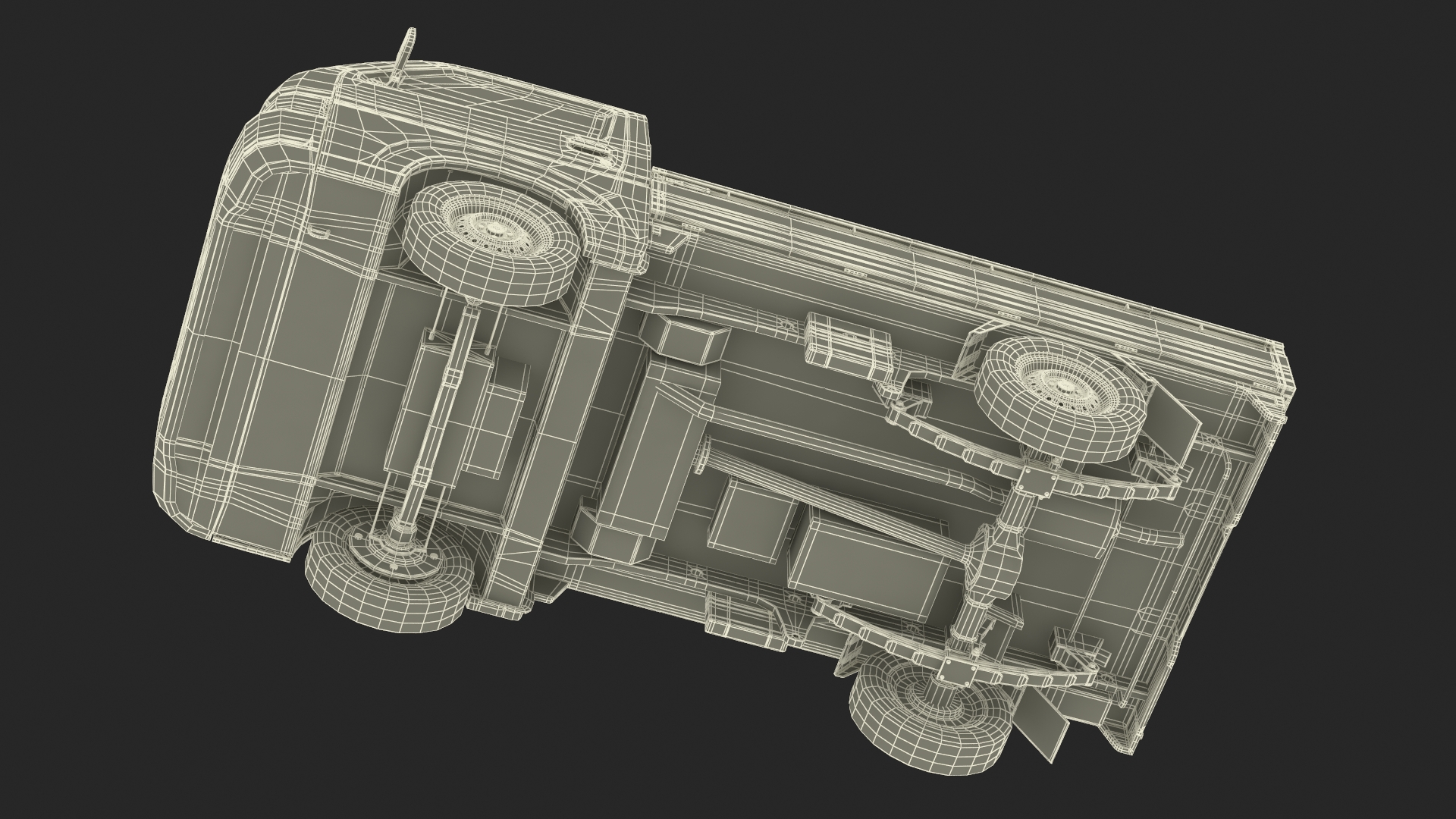Click the small box under upper bed rail

click(848, 344)
